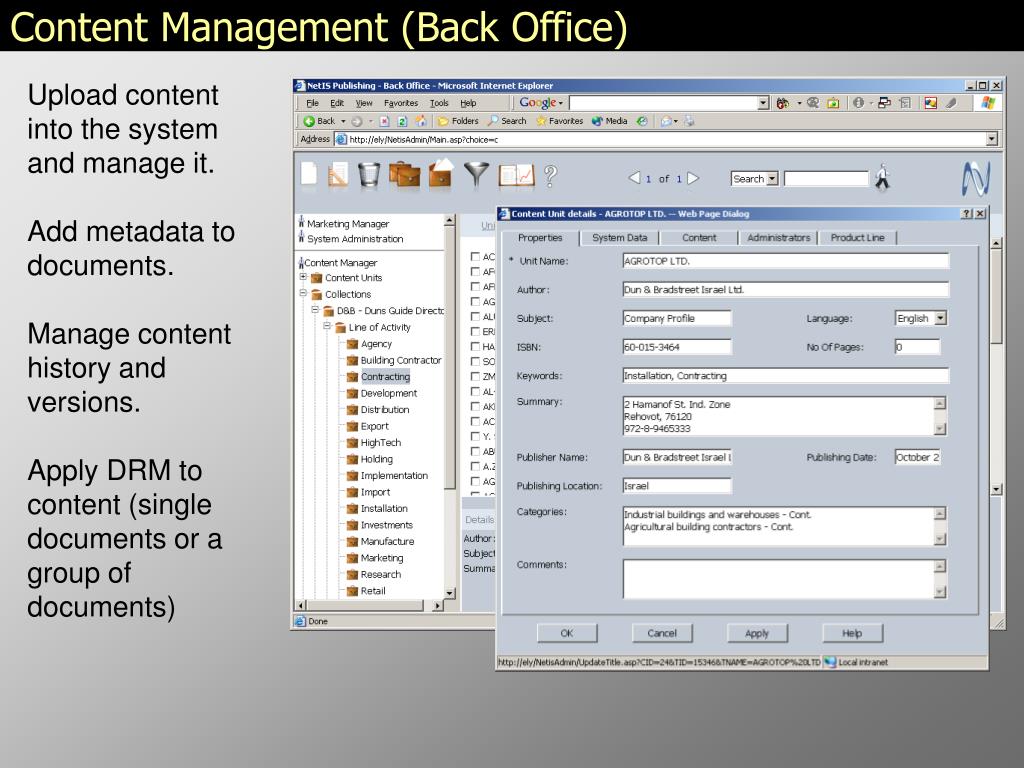Viewport: 1024px width, 768px height.
Task: Click the double briefcases toolbar icon
Action: point(404,175)
